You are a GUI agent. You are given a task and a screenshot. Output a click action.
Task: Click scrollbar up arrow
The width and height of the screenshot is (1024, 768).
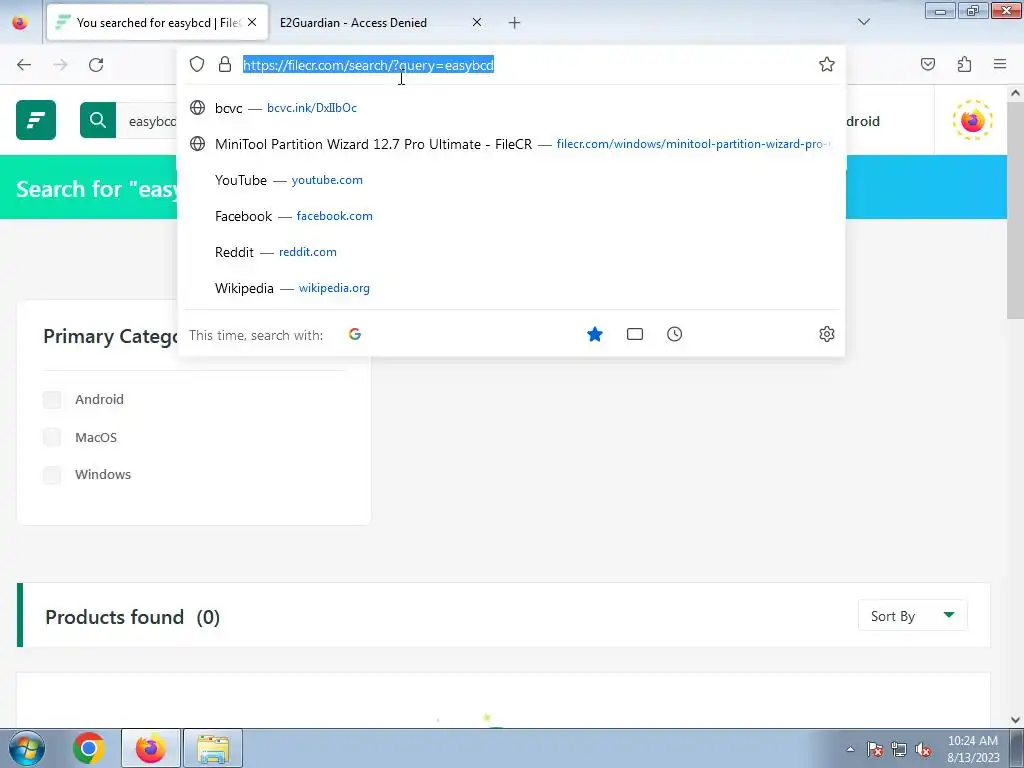(1015, 93)
